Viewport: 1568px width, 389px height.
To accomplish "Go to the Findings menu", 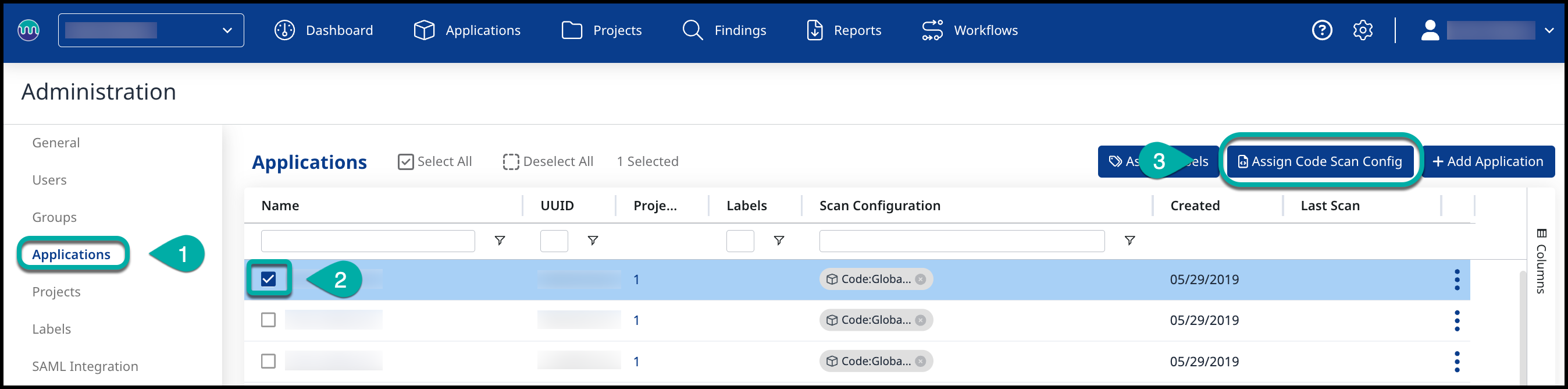I will point(724,30).
